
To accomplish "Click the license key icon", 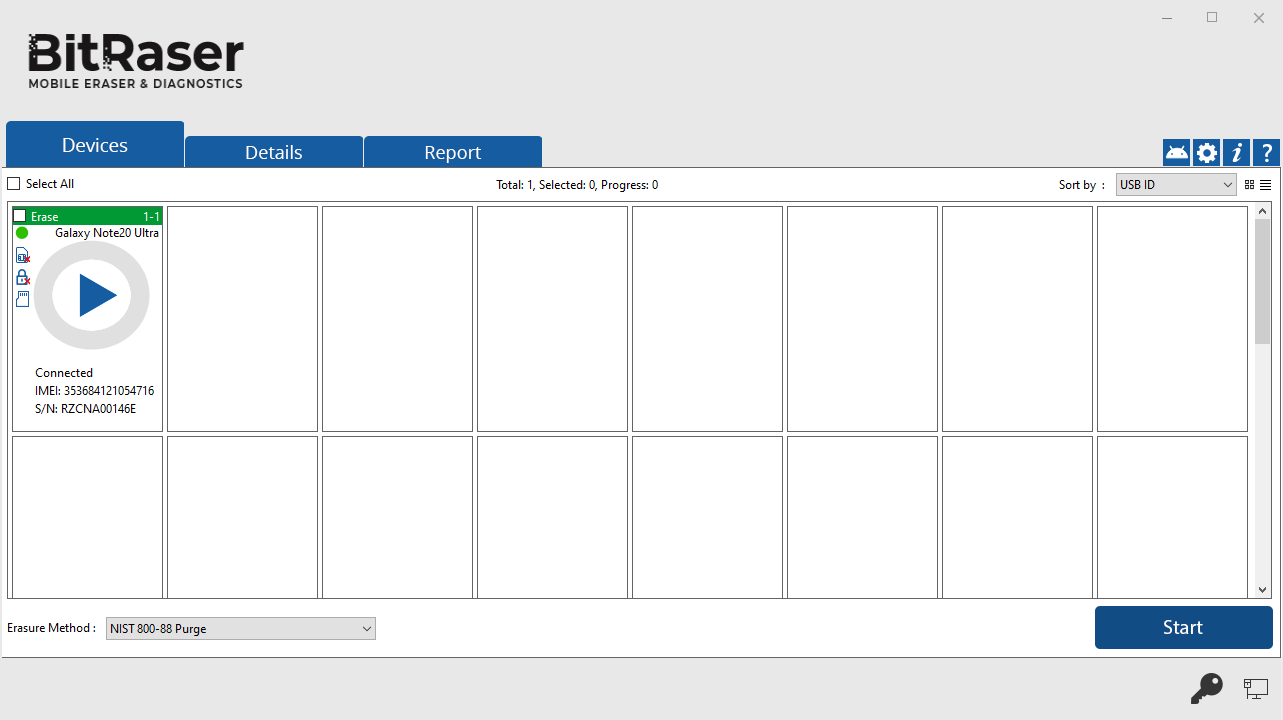I will click(1206, 688).
